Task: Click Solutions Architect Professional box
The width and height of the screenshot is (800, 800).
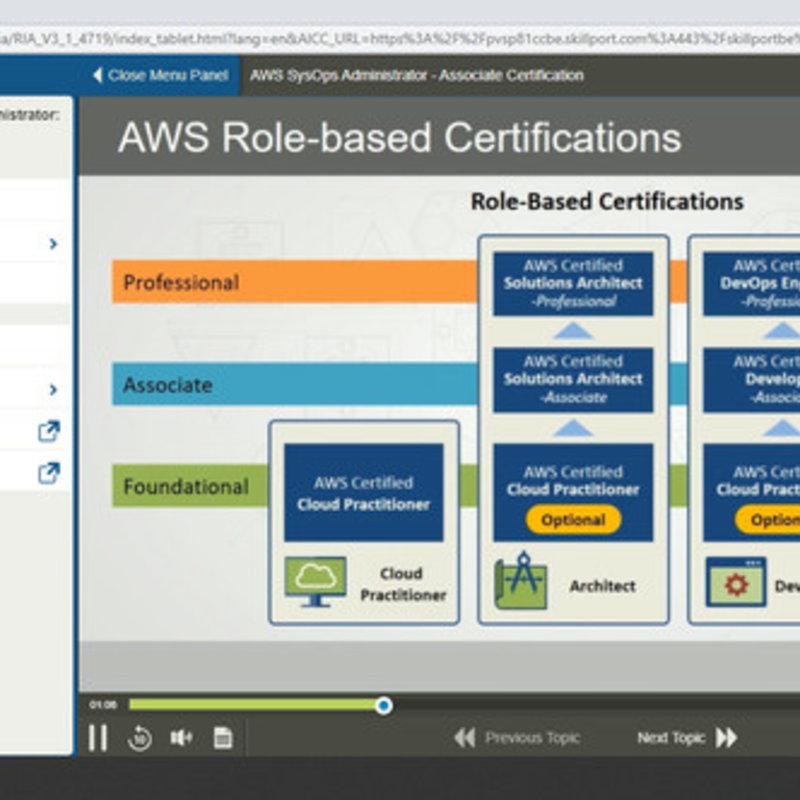Action: [x=573, y=284]
